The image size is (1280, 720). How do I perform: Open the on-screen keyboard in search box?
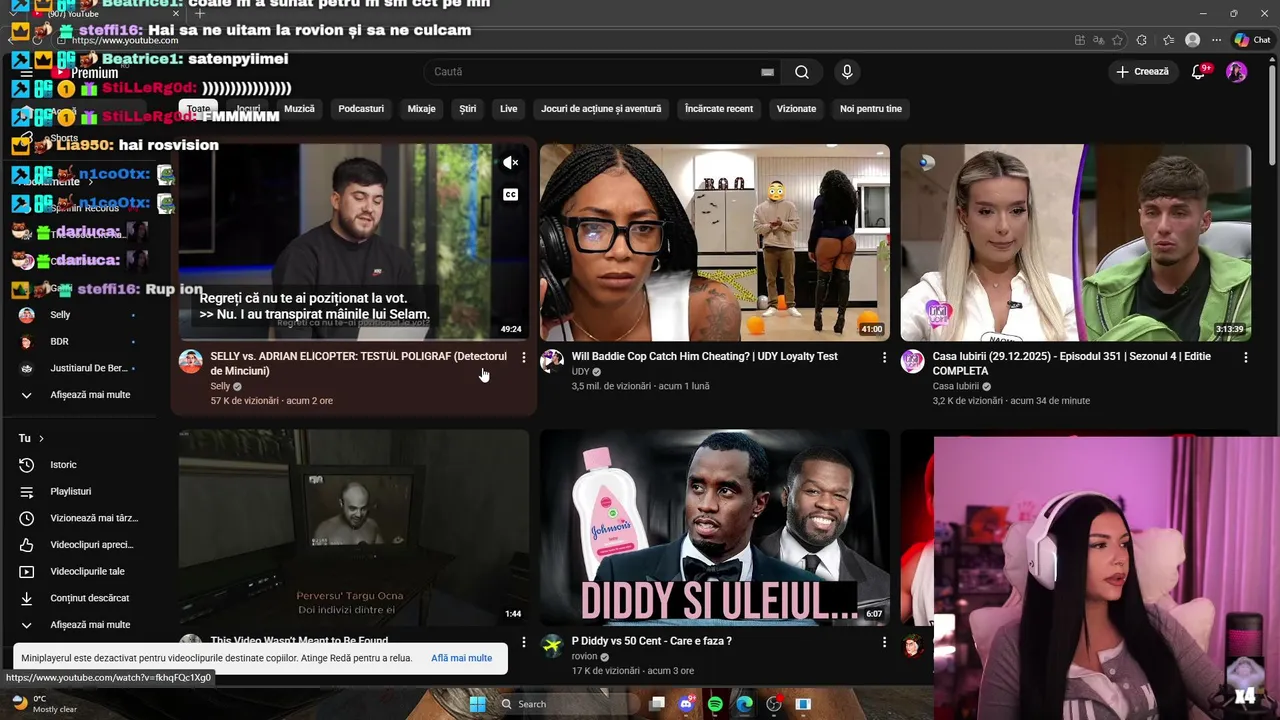point(767,72)
